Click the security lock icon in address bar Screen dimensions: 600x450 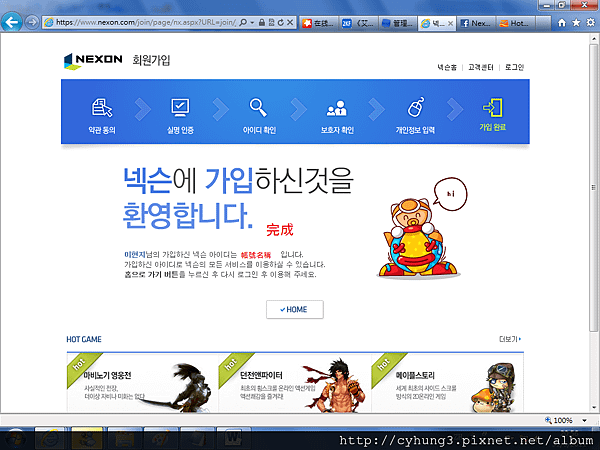pos(262,23)
